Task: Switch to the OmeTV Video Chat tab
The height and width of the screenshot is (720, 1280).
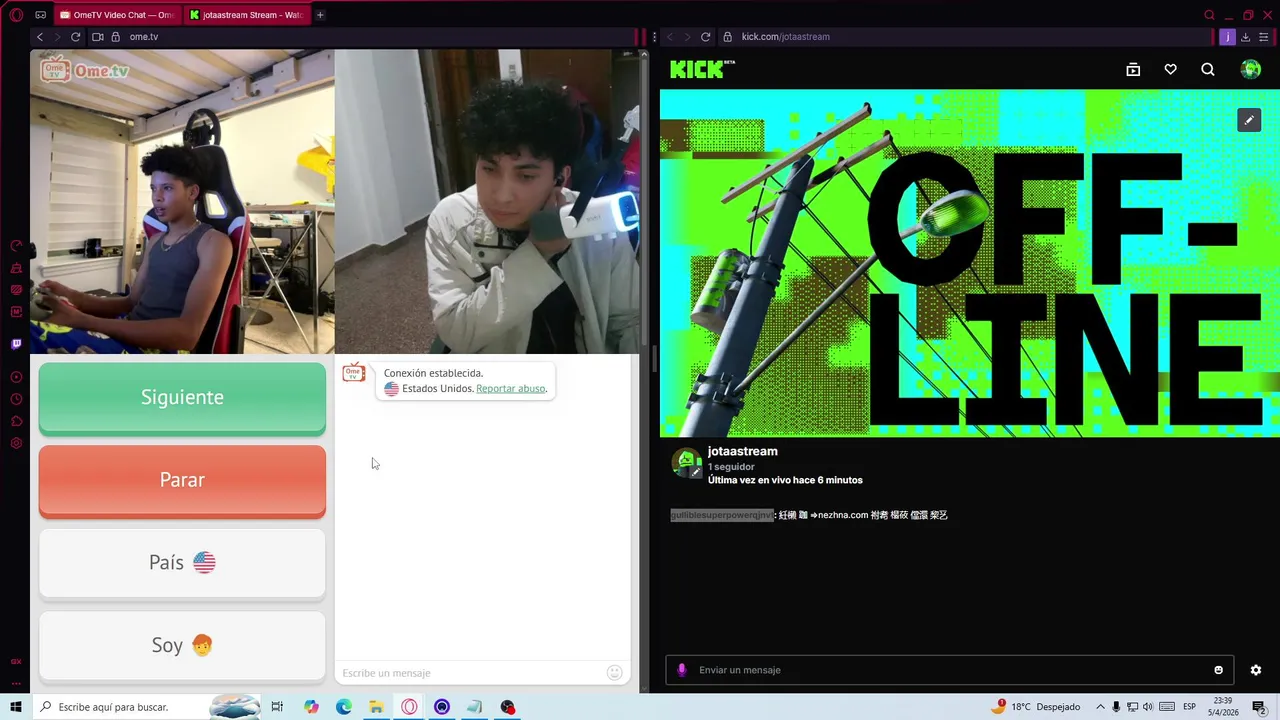Action: (117, 15)
